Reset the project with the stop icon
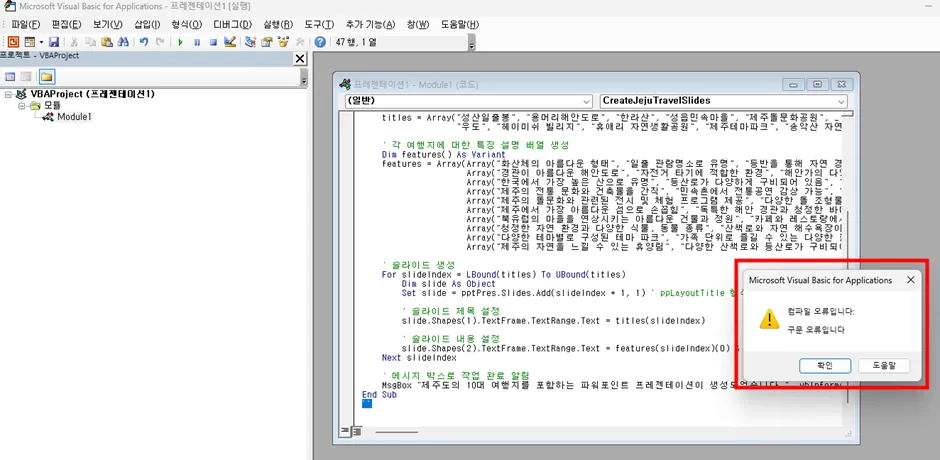This screenshot has height=460, width=940. (213, 42)
